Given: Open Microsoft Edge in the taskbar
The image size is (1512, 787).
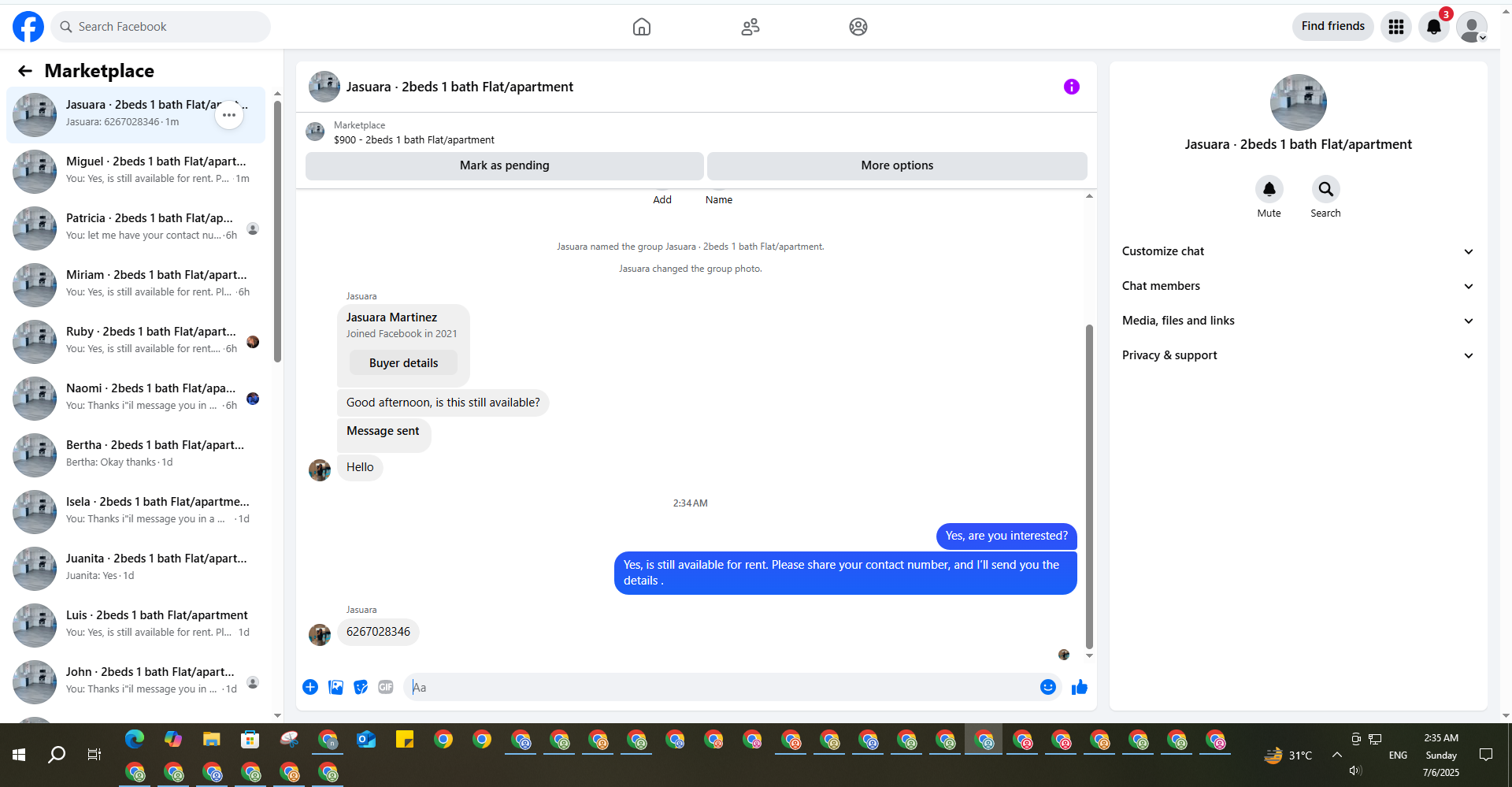Looking at the screenshot, I should [135, 739].
